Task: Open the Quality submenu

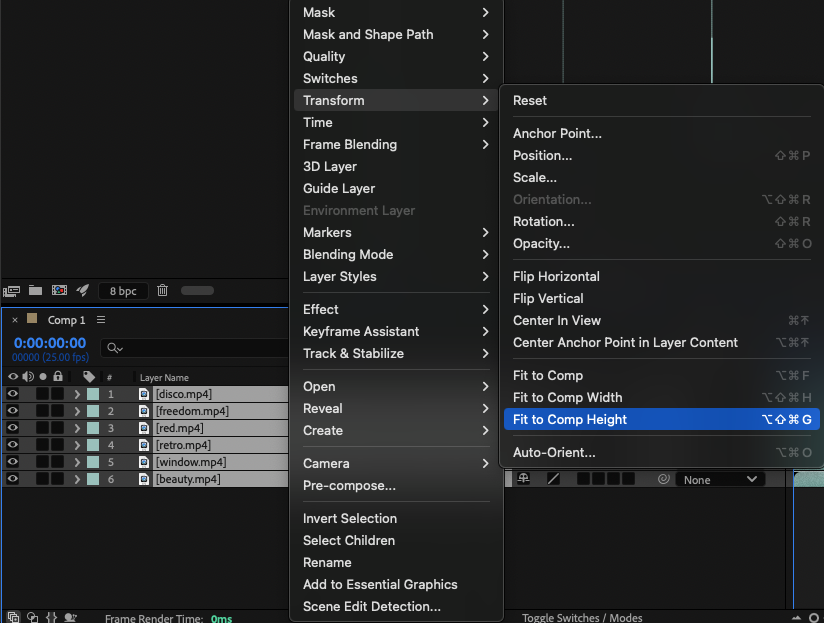Action: click(x=396, y=56)
